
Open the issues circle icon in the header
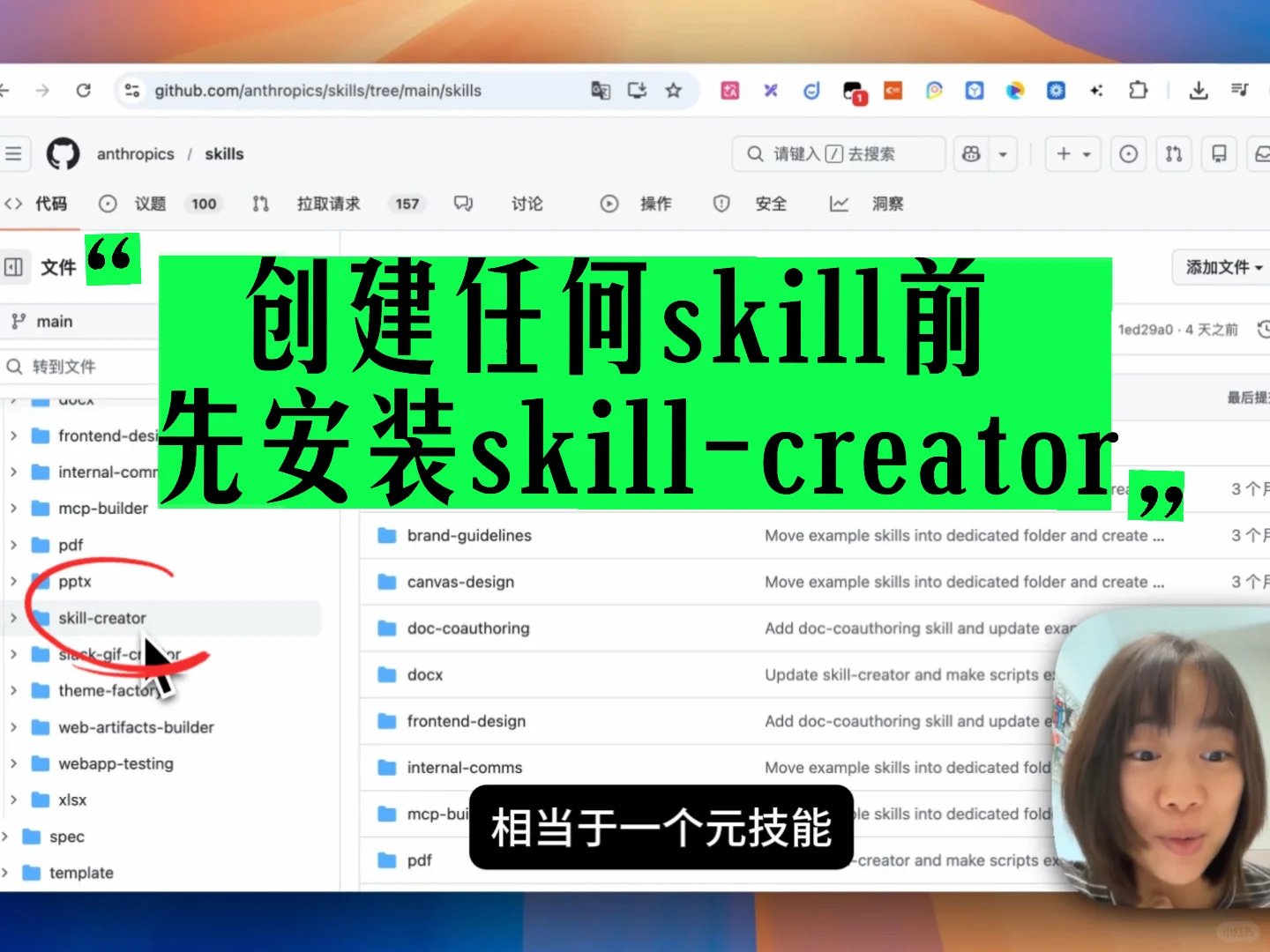tap(1128, 153)
